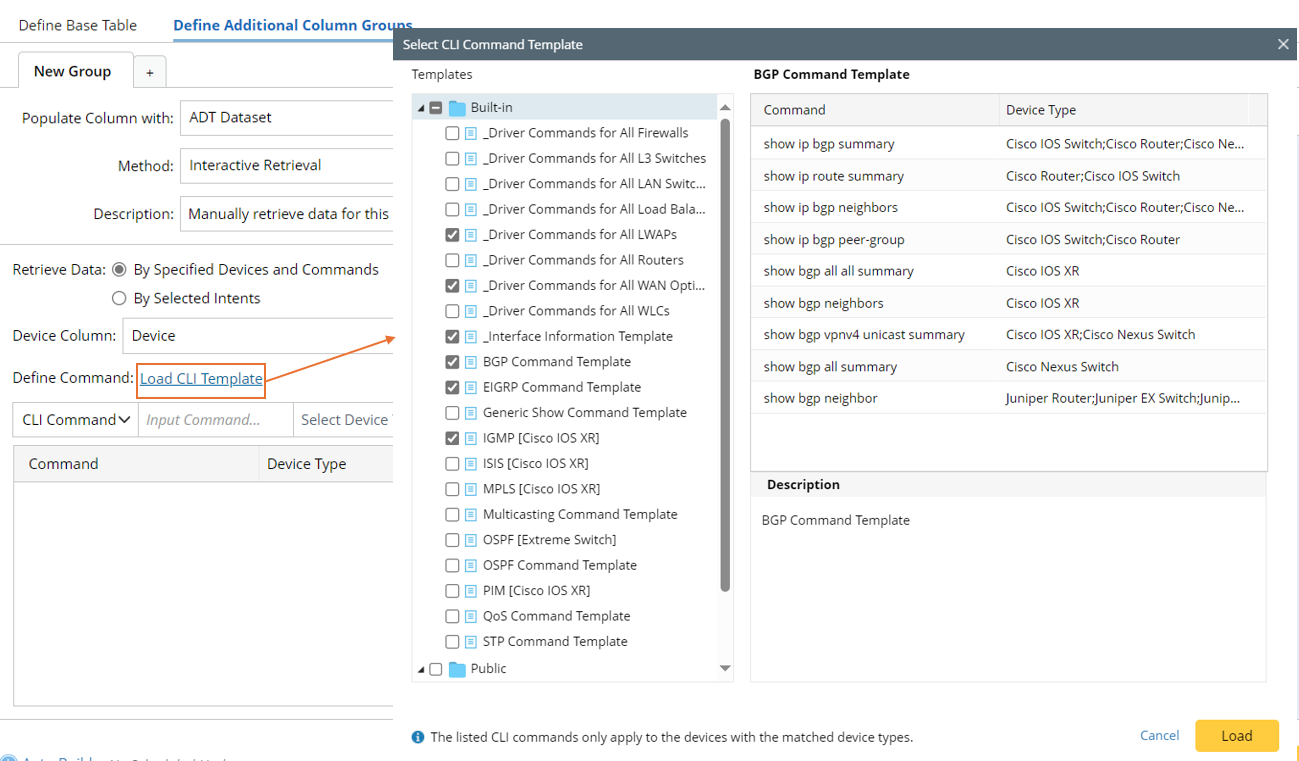1299x761 pixels.
Task: Click the Load CLI Template link
Action: tap(201, 378)
